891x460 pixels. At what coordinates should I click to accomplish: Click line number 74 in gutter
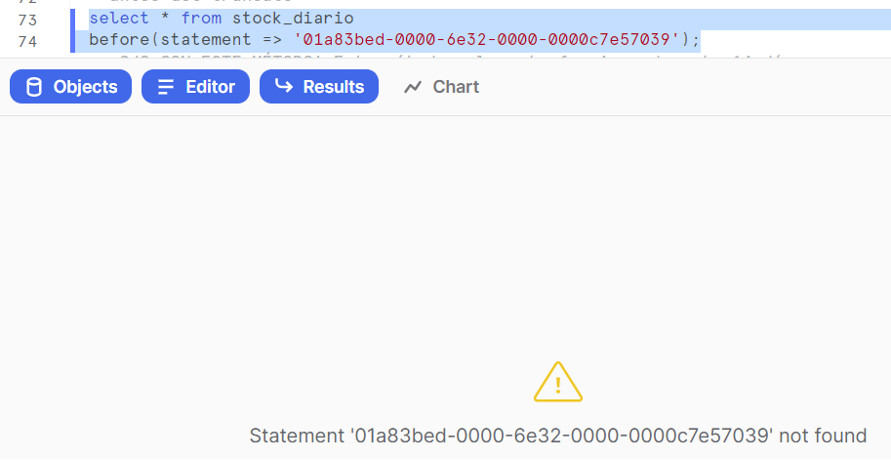point(27,41)
